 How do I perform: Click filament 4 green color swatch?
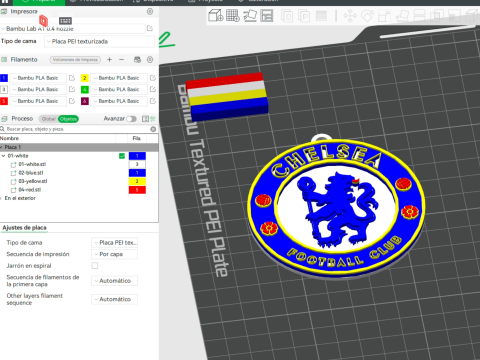click(x=85, y=89)
